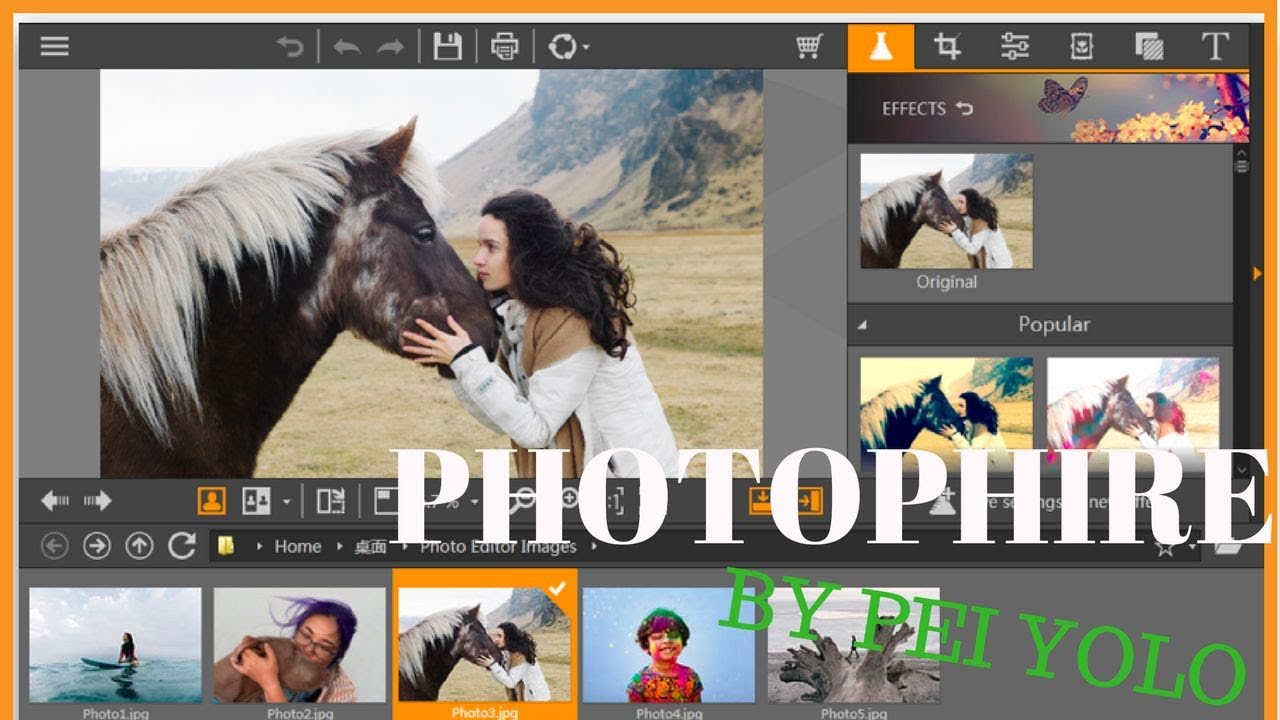Navigate back in folder history
Viewport: 1280px width, 720px height.
54,546
